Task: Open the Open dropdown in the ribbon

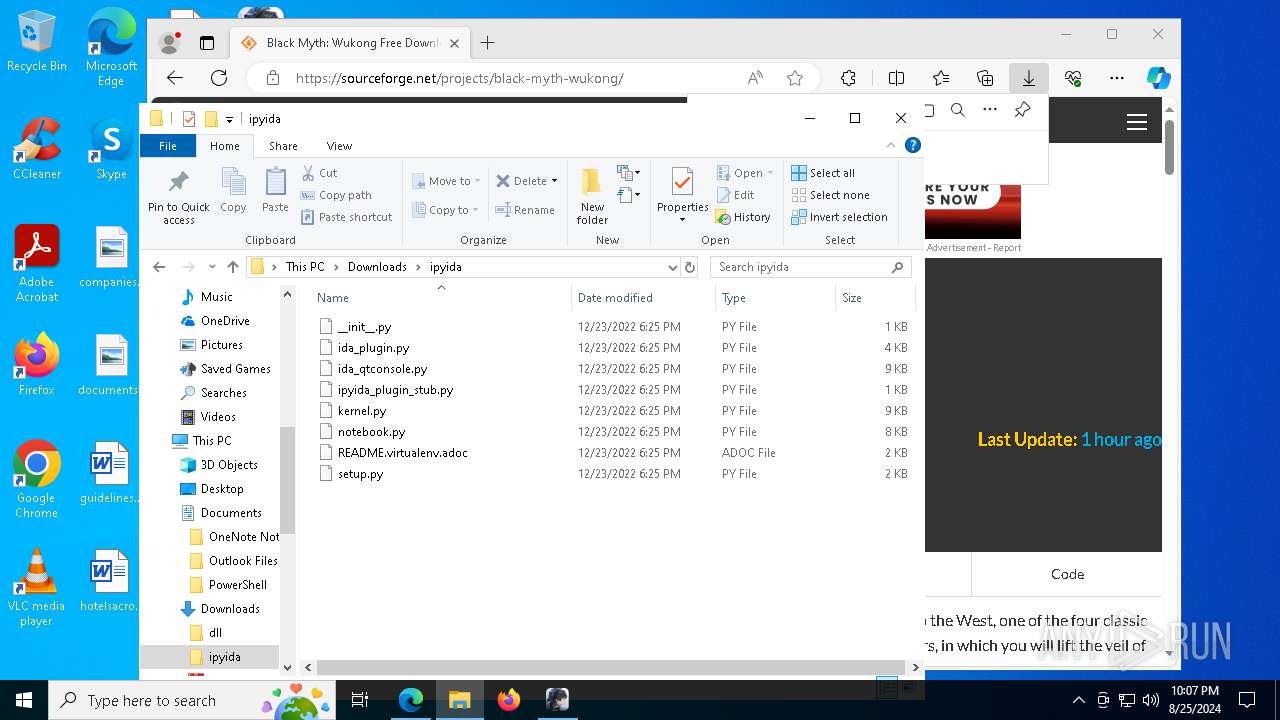Action: [747, 173]
